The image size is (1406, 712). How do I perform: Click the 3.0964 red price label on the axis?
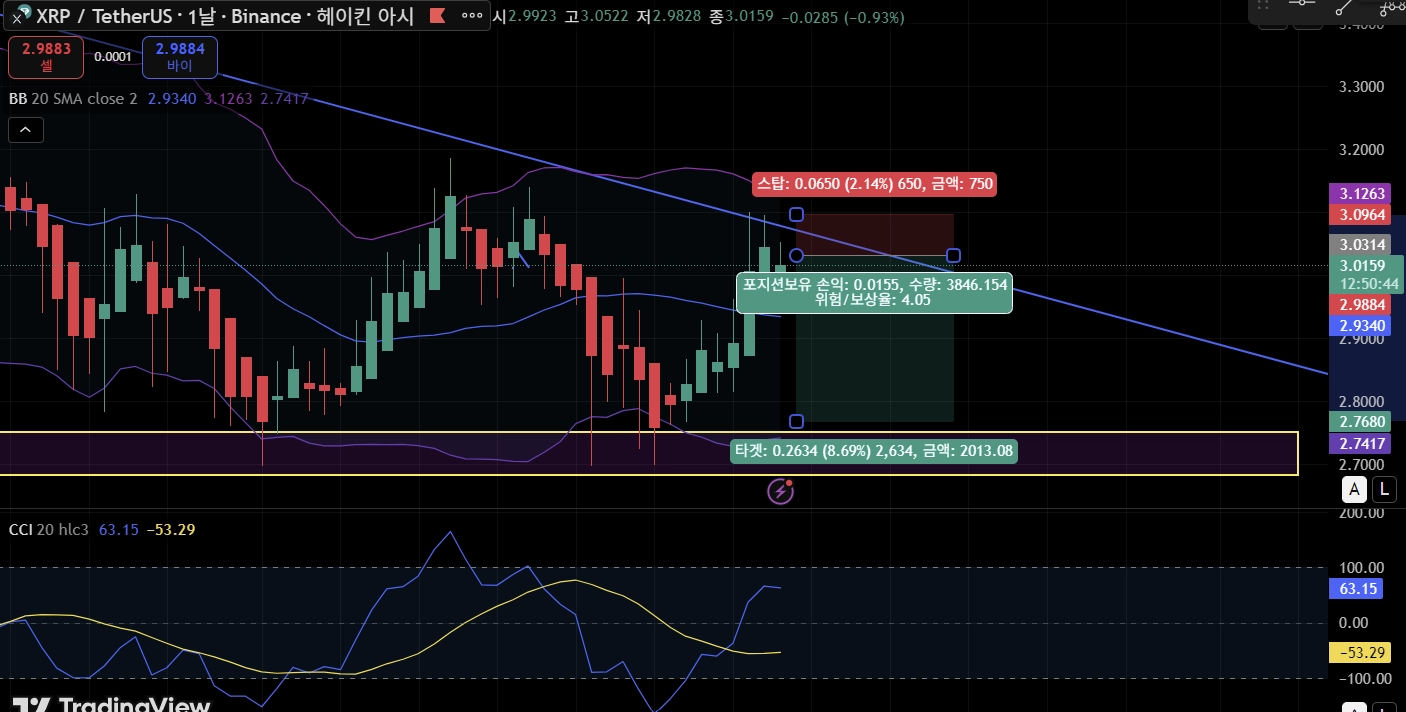click(x=1361, y=215)
